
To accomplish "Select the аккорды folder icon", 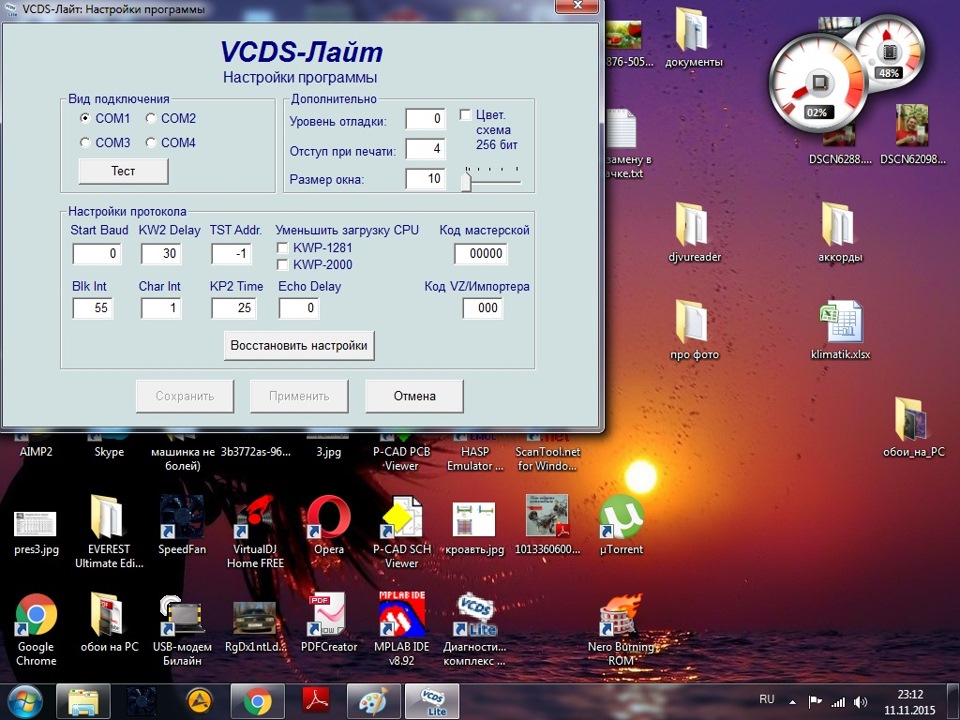I will pos(841,233).
